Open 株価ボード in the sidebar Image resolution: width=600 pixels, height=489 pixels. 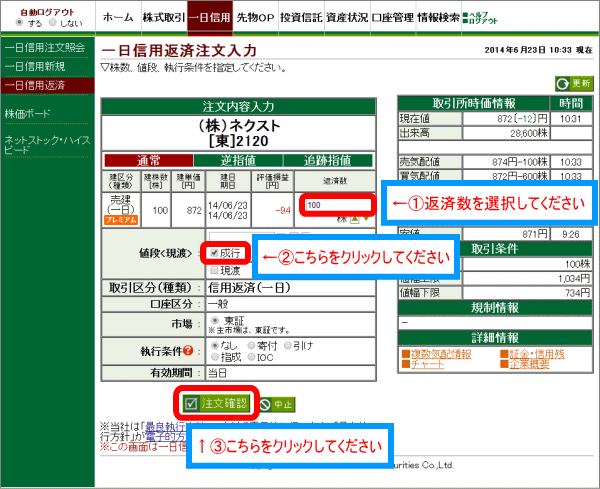[x=28, y=114]
